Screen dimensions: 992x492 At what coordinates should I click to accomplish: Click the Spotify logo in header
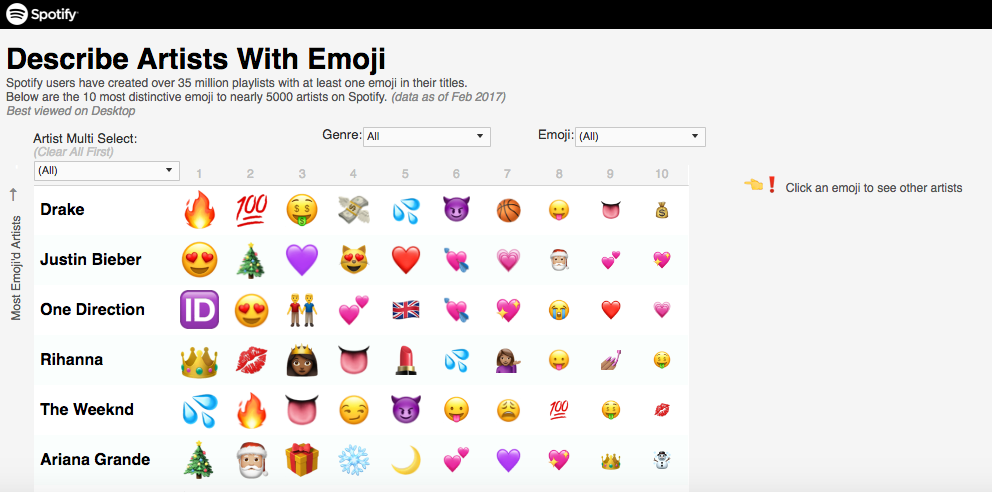42,13
